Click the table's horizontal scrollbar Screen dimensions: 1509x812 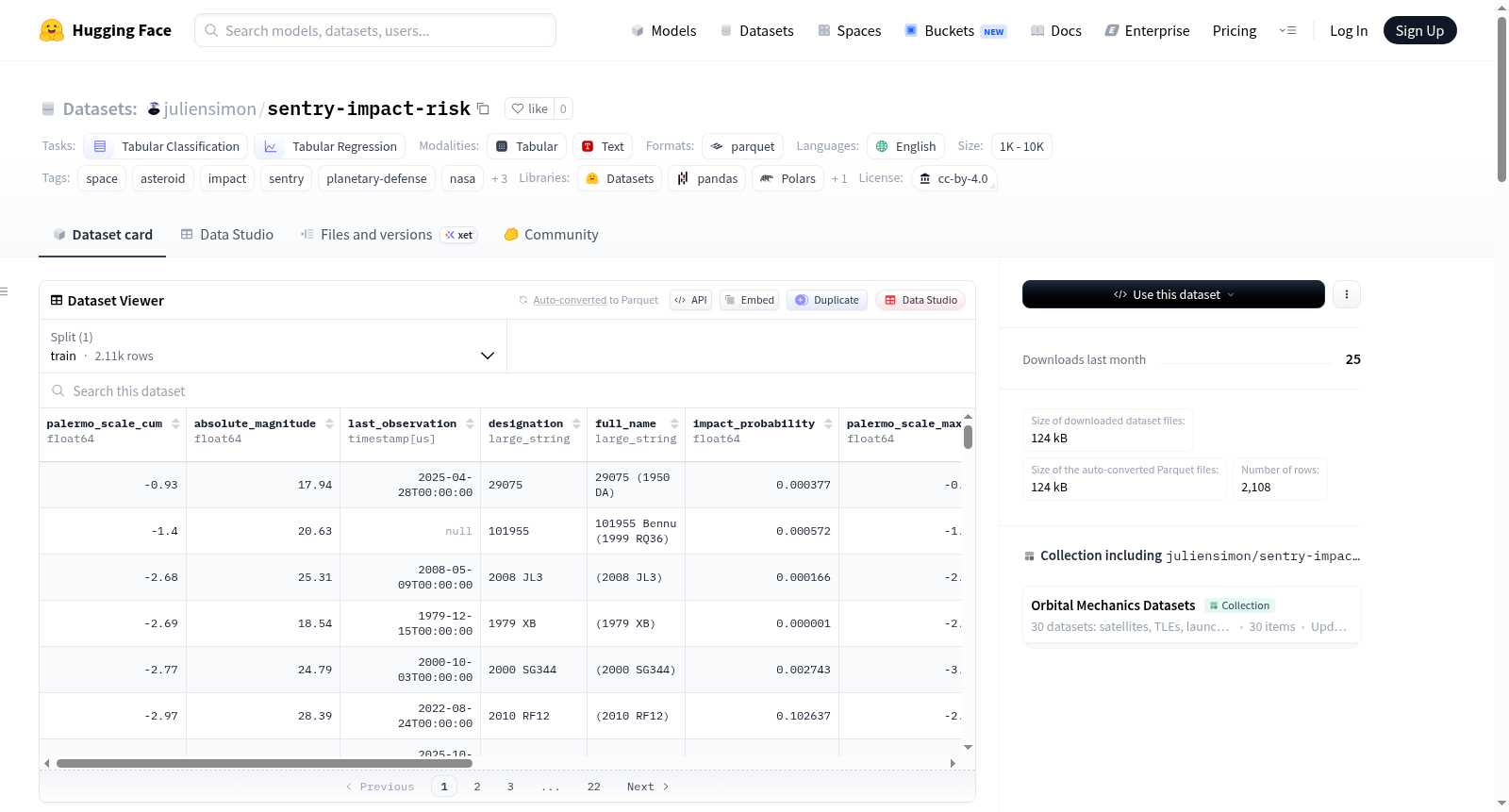[264, 763]
